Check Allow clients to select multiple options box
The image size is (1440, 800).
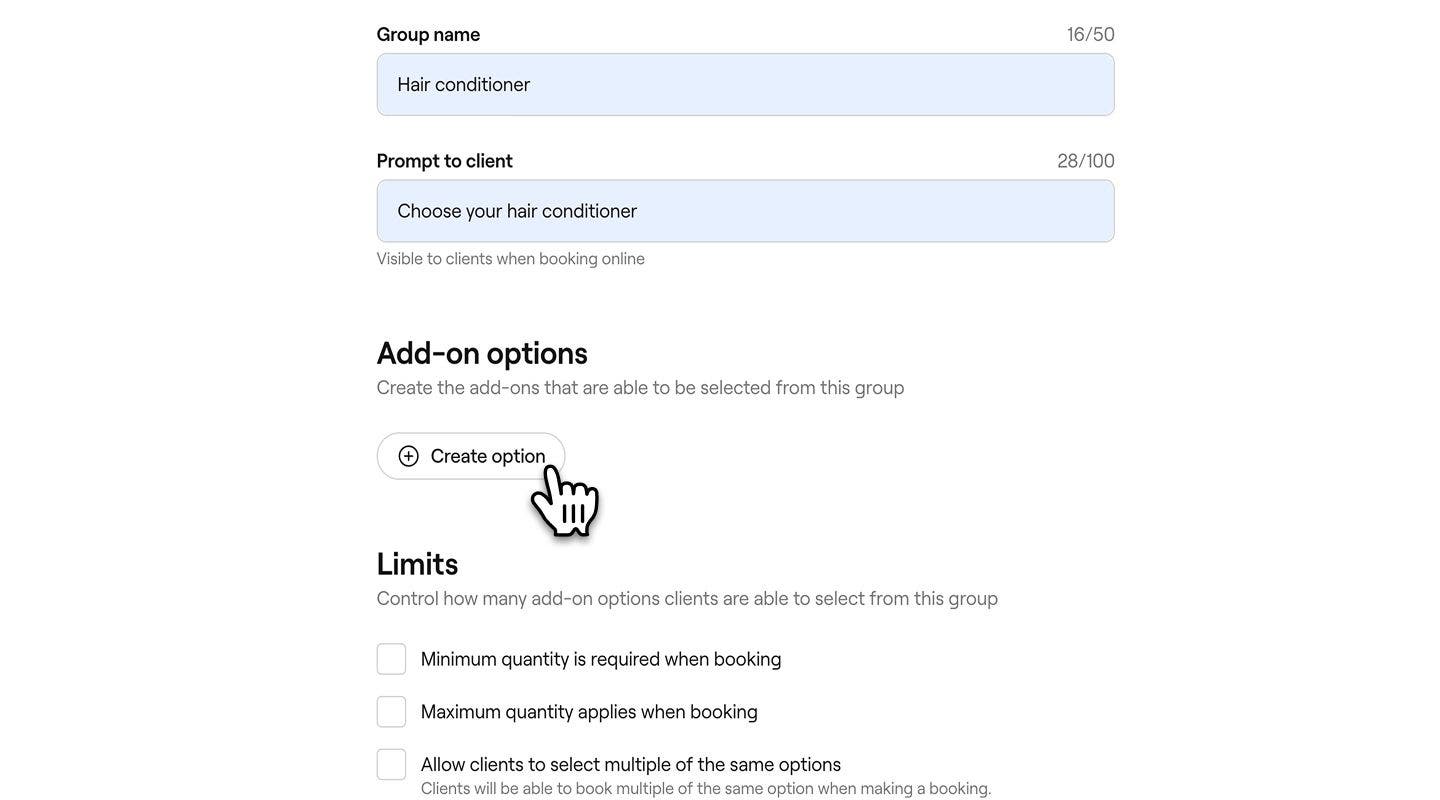click(391, 765)
